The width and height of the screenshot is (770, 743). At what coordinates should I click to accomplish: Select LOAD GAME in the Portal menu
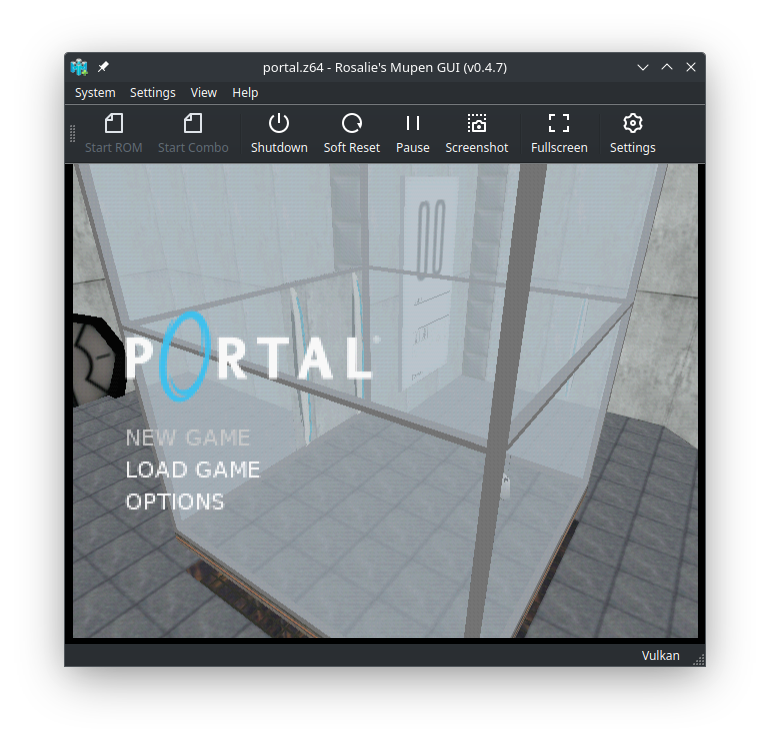tap(192, 470)
